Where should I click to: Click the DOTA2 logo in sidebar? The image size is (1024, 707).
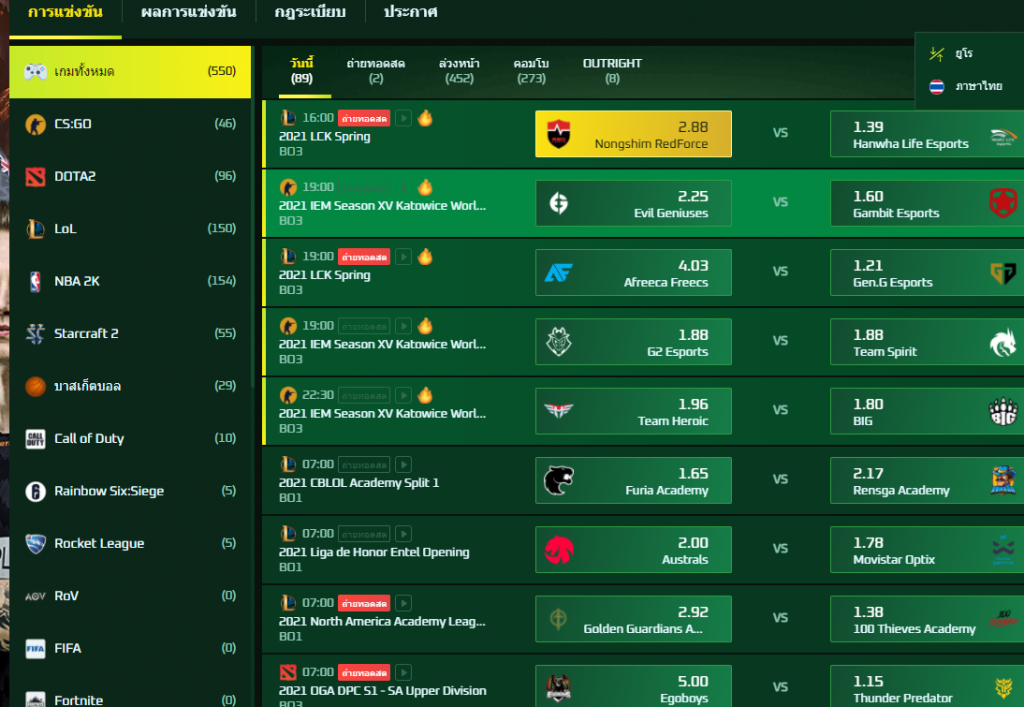[x=35, y=176]
